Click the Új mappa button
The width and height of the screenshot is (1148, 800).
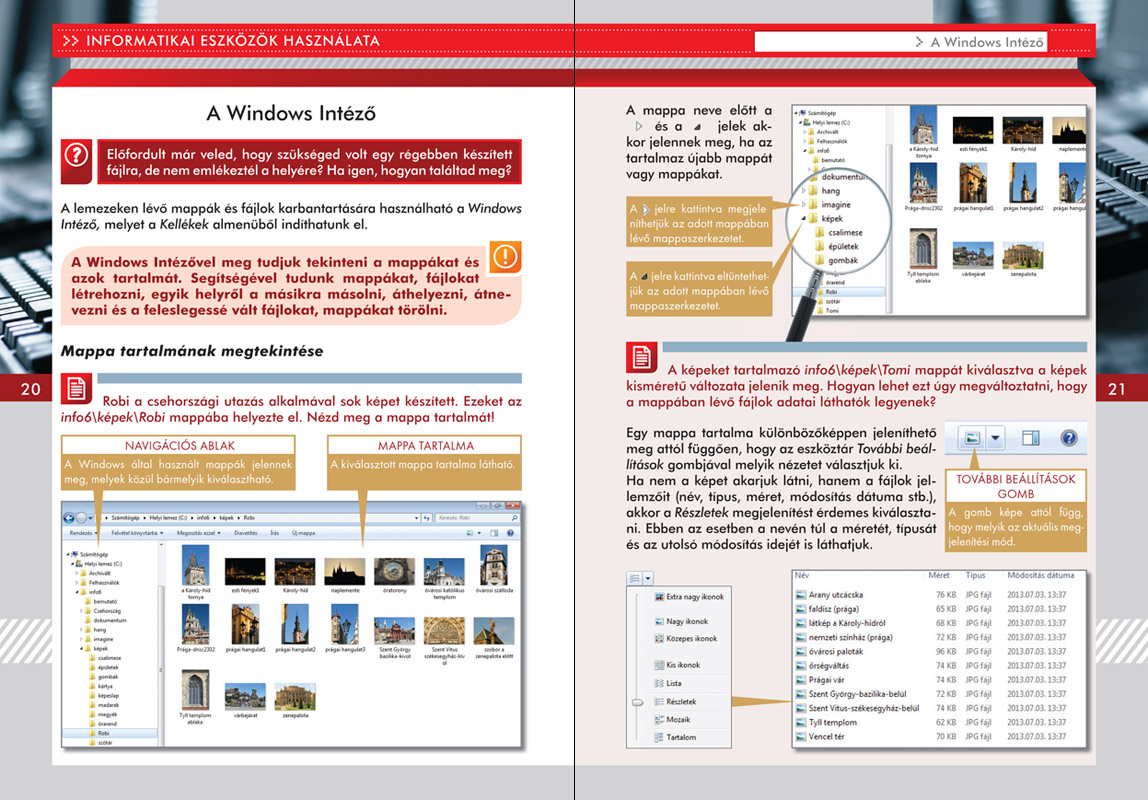pos(305,533)
